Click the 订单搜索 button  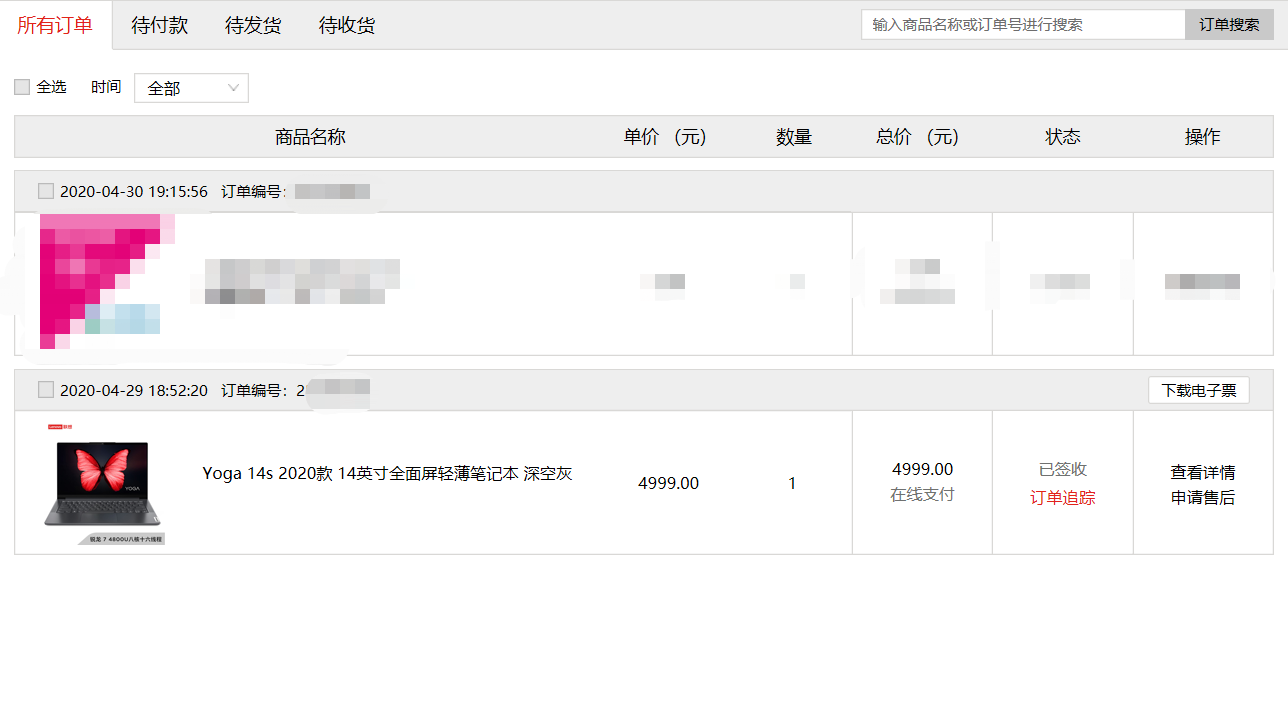(x=1230, y=25)
